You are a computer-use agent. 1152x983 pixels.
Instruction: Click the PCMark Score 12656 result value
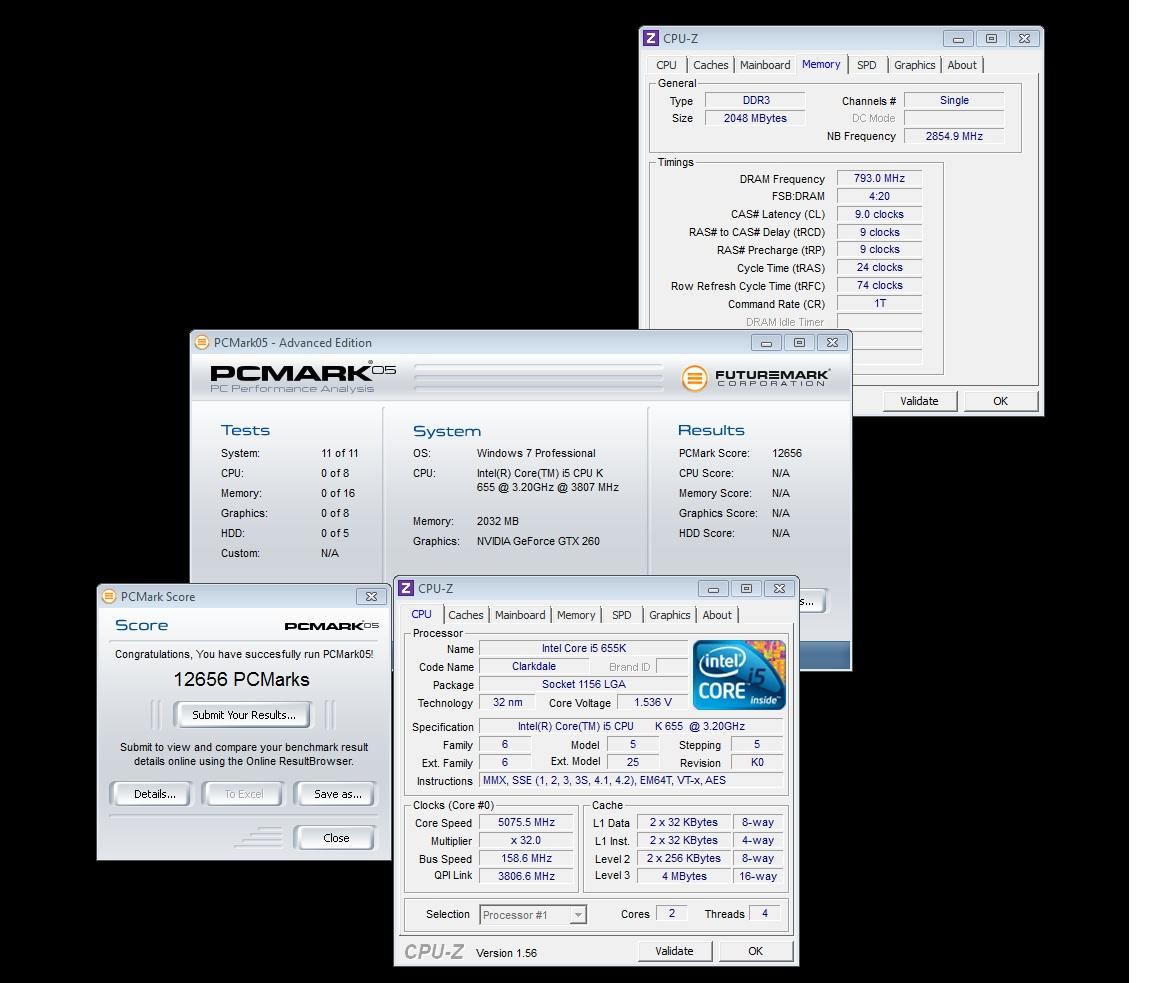(787, 453)
